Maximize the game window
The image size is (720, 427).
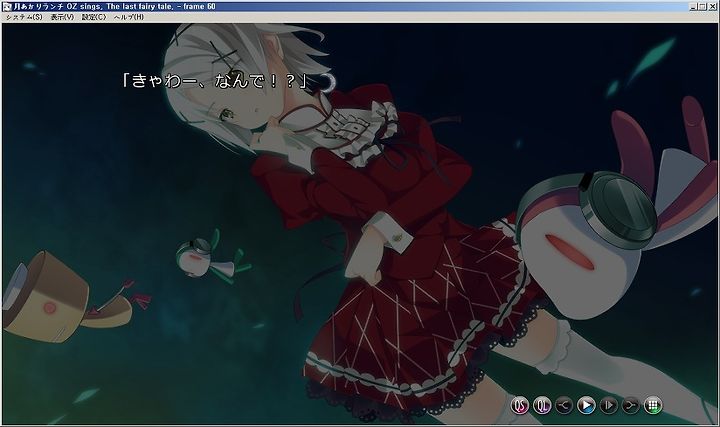(x=703, y=6)
